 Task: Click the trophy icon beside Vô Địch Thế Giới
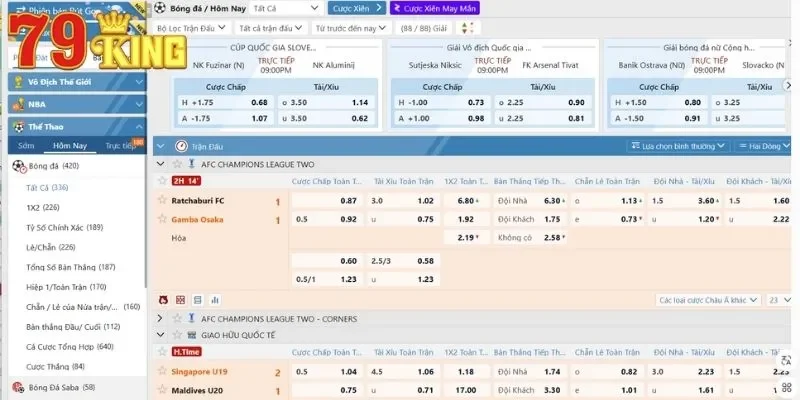tap(17, 80)
